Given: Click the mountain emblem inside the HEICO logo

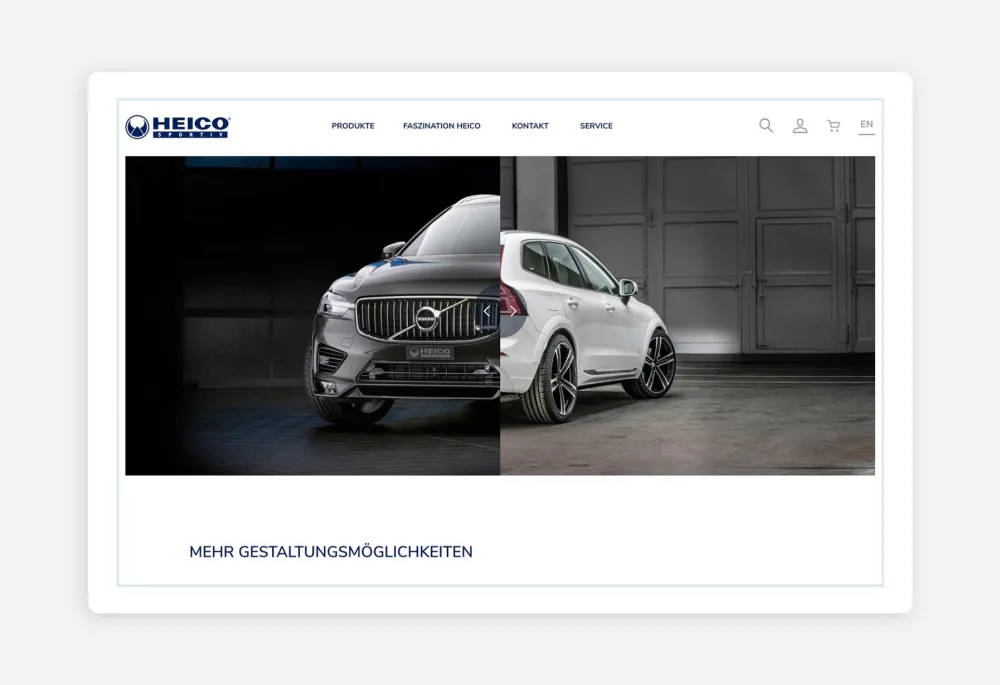Looking at the screenshot, I should pos(139,124).
